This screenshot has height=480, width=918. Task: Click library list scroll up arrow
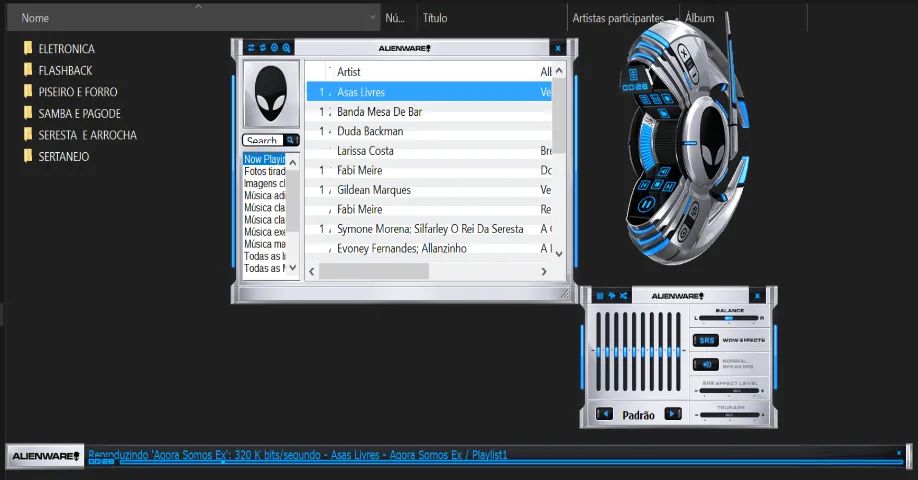pos(293,162)
